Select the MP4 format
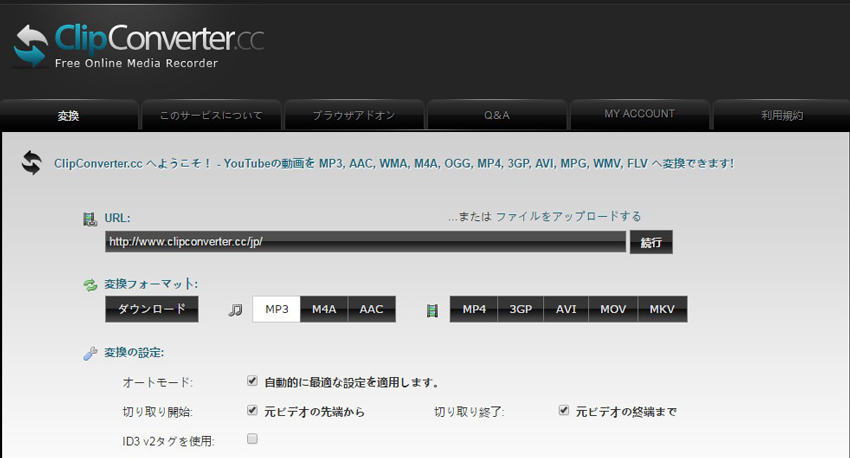Screen dimensions: 850x458 (x=474, y=309)
